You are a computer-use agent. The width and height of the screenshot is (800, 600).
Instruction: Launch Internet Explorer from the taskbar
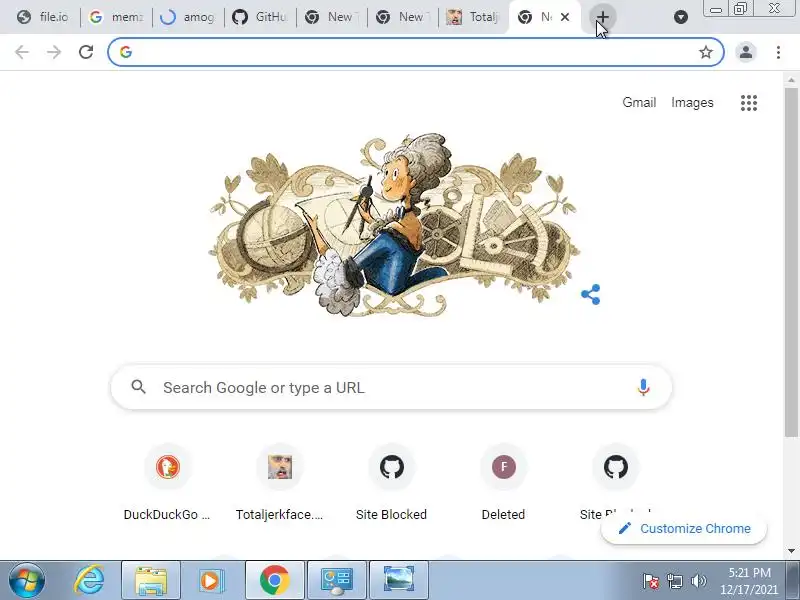click(x=89, y=581)
